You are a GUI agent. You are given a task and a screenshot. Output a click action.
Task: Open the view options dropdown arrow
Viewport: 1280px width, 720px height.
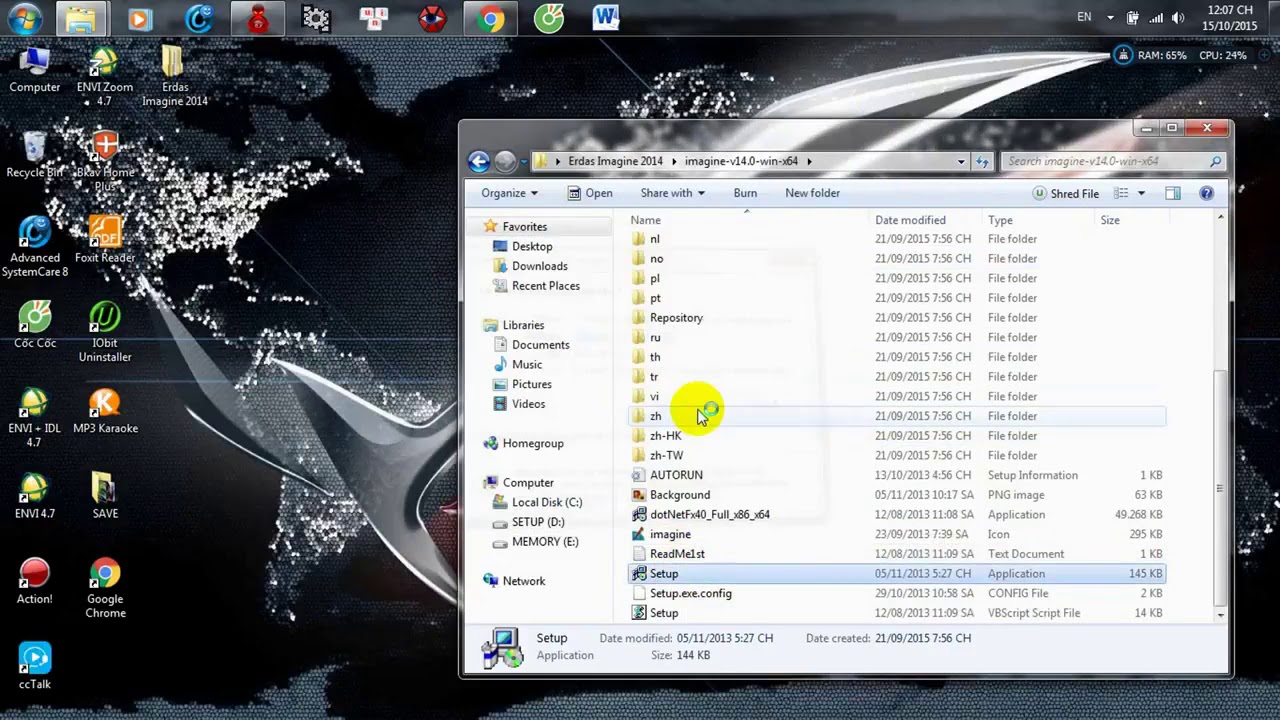(1141, 193)
